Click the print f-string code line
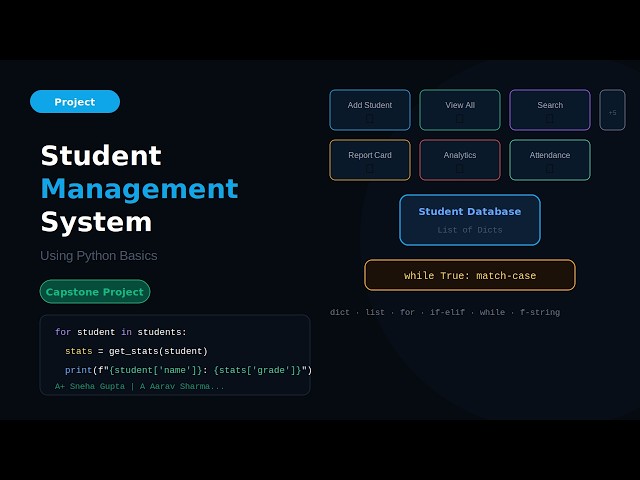The height and width of the screenshot is (480, 640). click(x=189, y=370)
